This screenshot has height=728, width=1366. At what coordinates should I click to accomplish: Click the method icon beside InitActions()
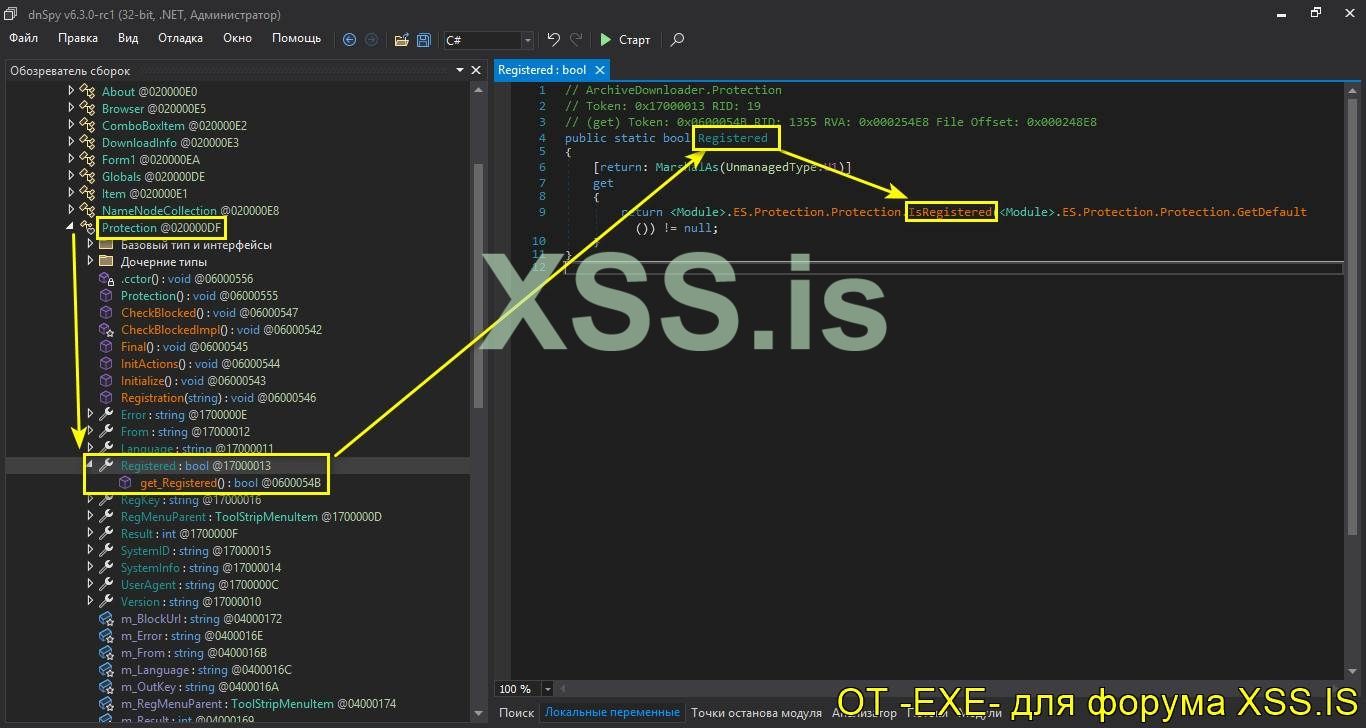click(x=106, y=363)
